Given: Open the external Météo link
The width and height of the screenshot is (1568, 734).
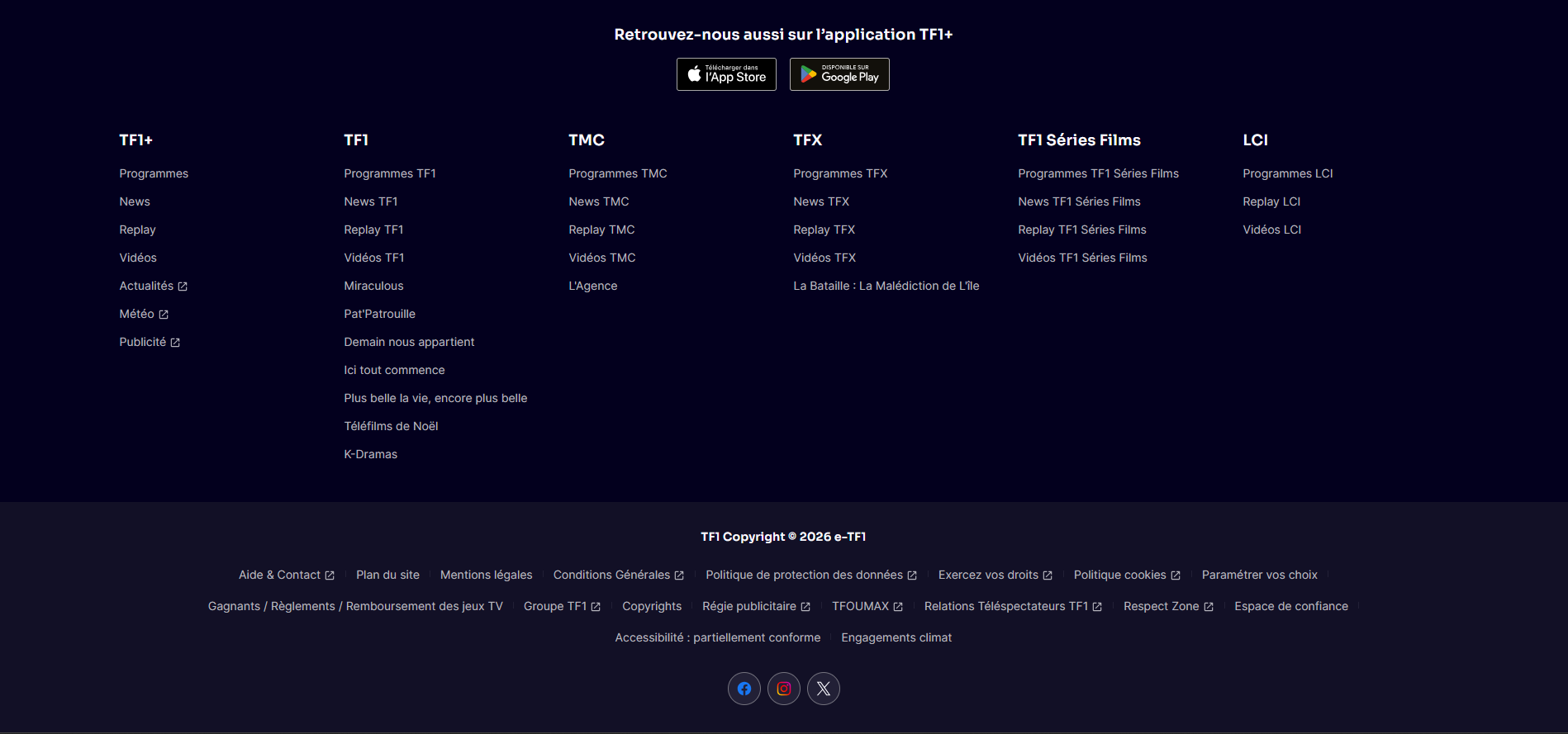Looking at the screenshot, I should [x=144, y=314].
